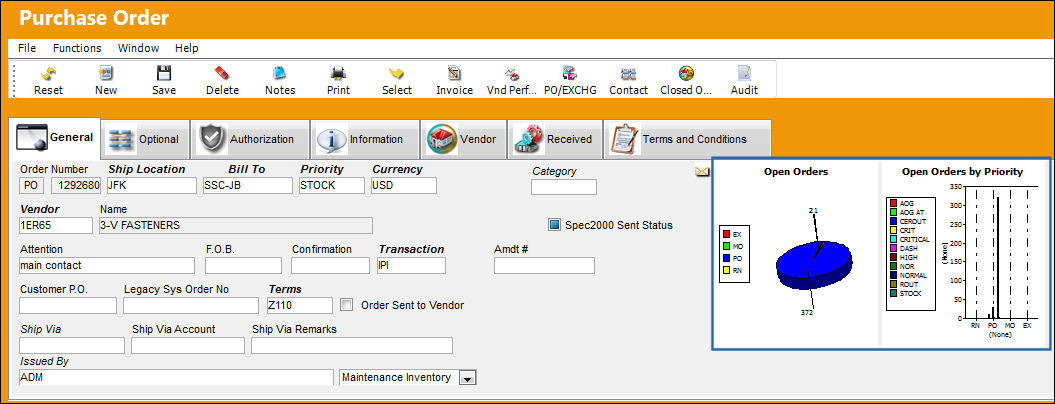The width and height of the screenshot is (1055, 404).
Task: Open the Window menu
Action: pyautogui.click(x=139, y=48)
